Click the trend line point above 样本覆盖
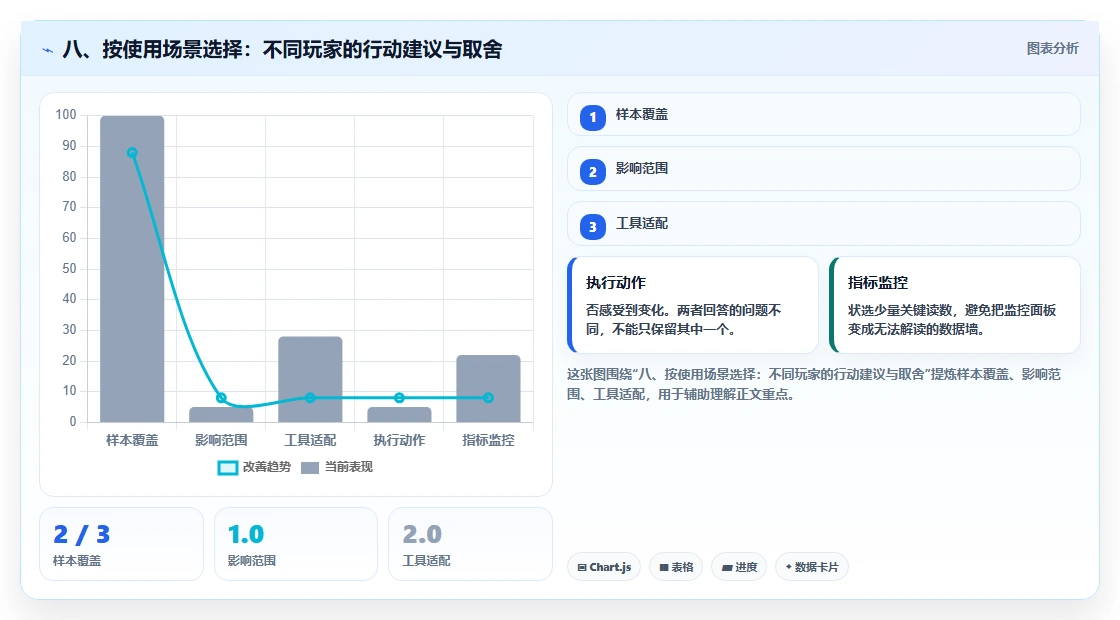 click(x=132, y=153)
